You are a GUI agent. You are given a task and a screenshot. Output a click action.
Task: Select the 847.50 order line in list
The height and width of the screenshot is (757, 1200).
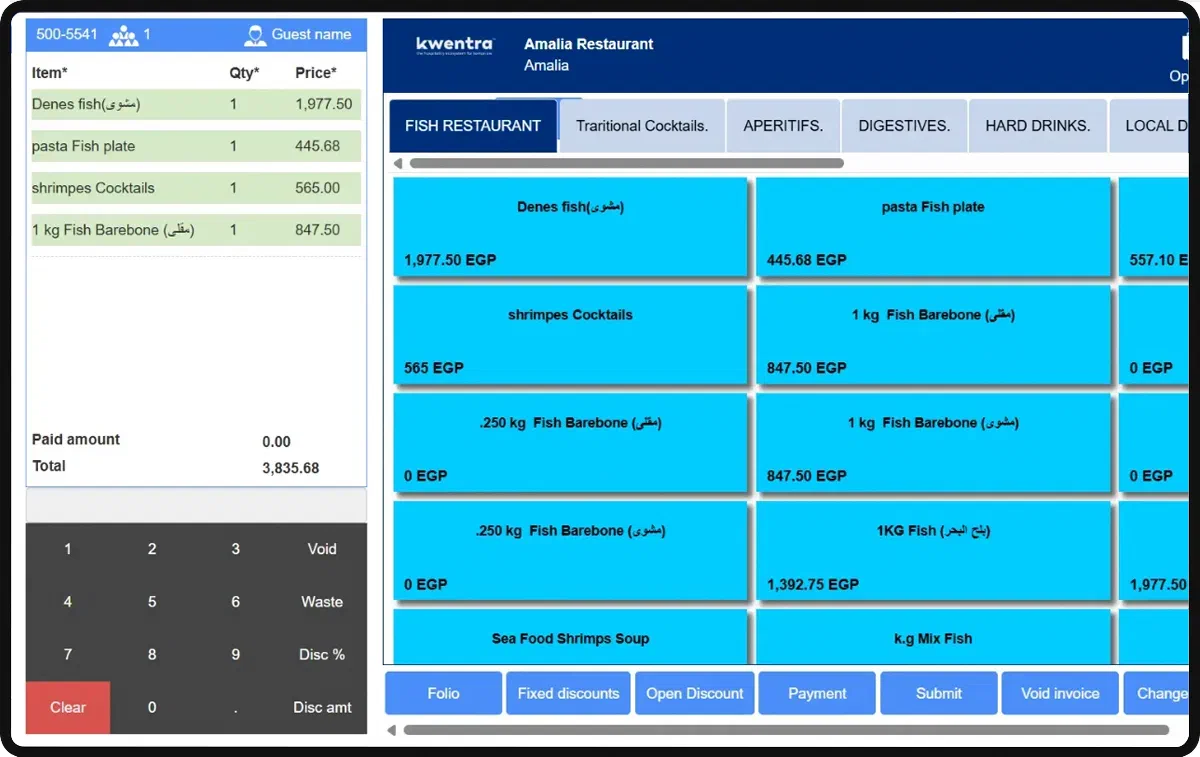(x=196, y=230)
